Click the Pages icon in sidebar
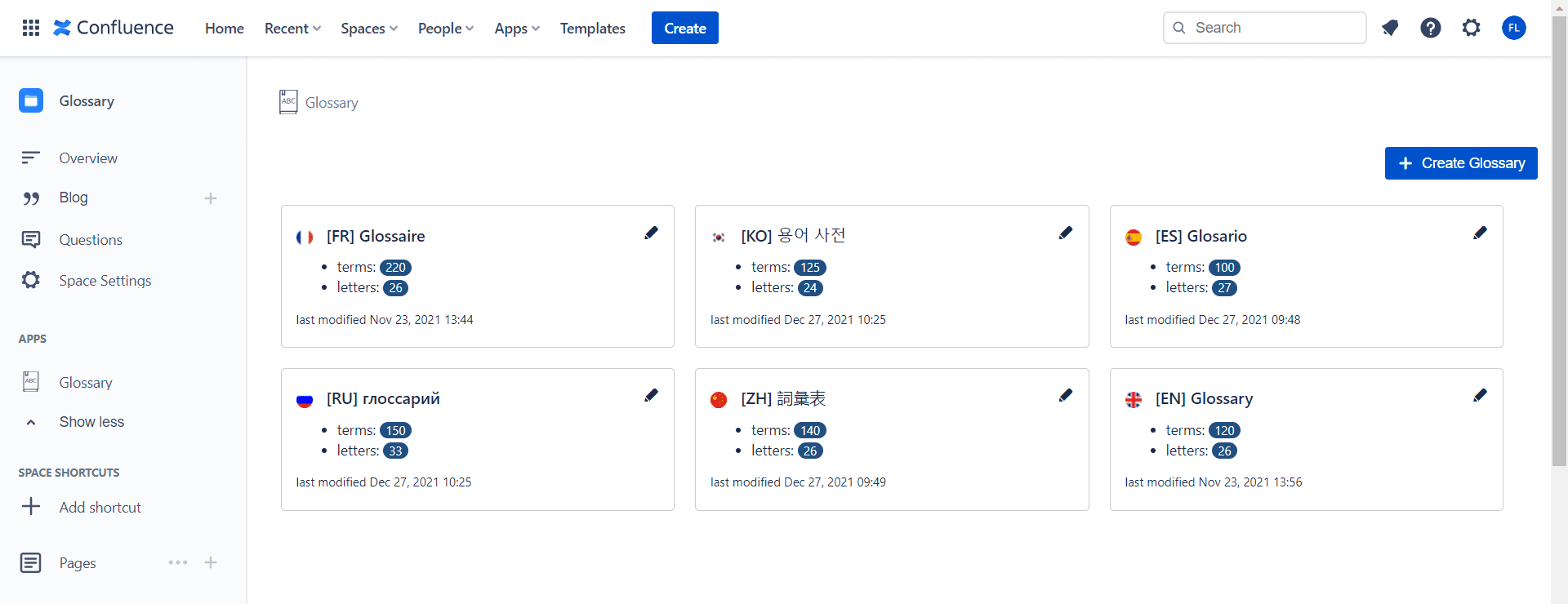Image resolution: width=1568 pixels, height=604 pixels. (31, 562)
